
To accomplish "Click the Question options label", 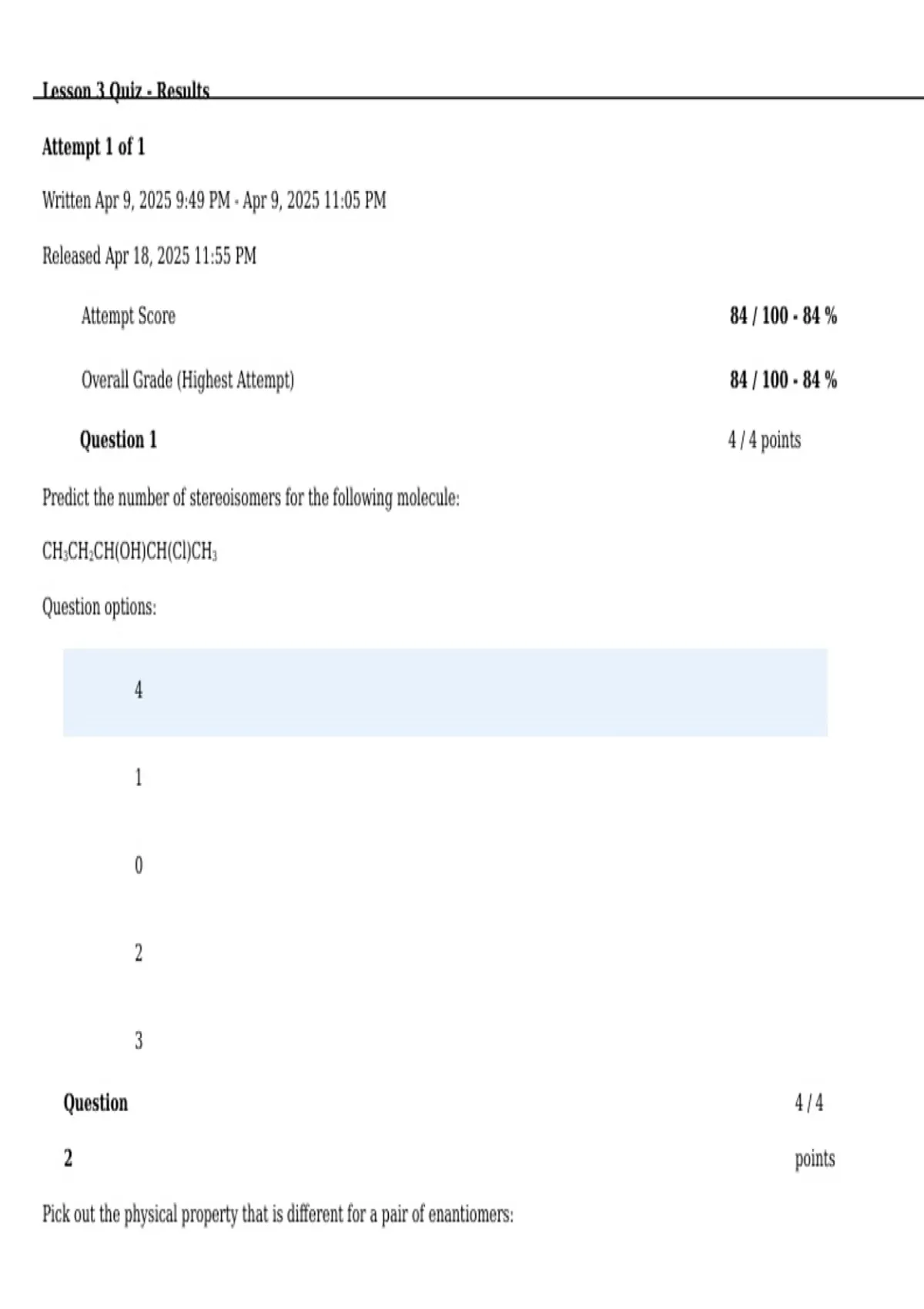I will [99, 608].
